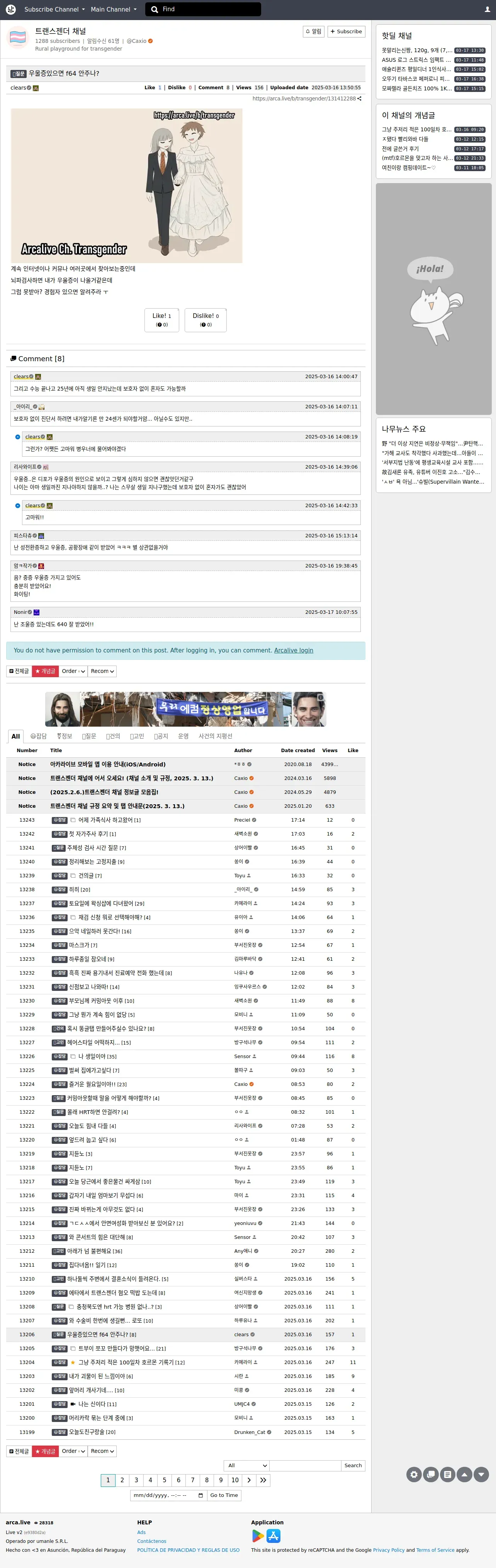
Task: Click the arca.live logo icon in top bar
Action: tap(10, 9)
